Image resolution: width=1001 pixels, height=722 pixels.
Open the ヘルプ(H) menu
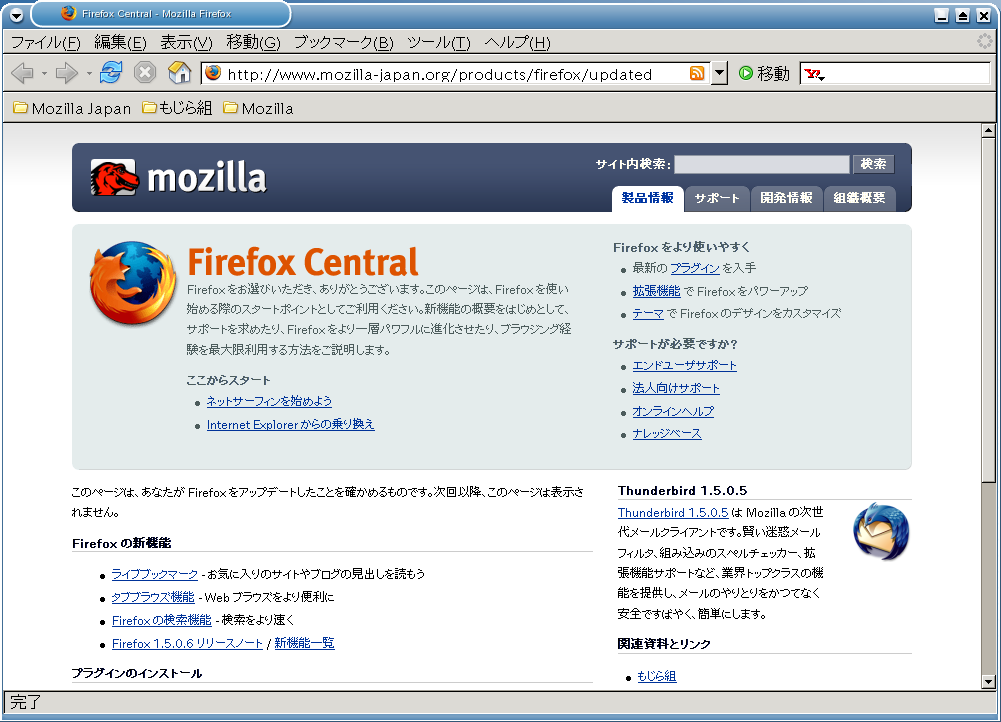[517, 43]
